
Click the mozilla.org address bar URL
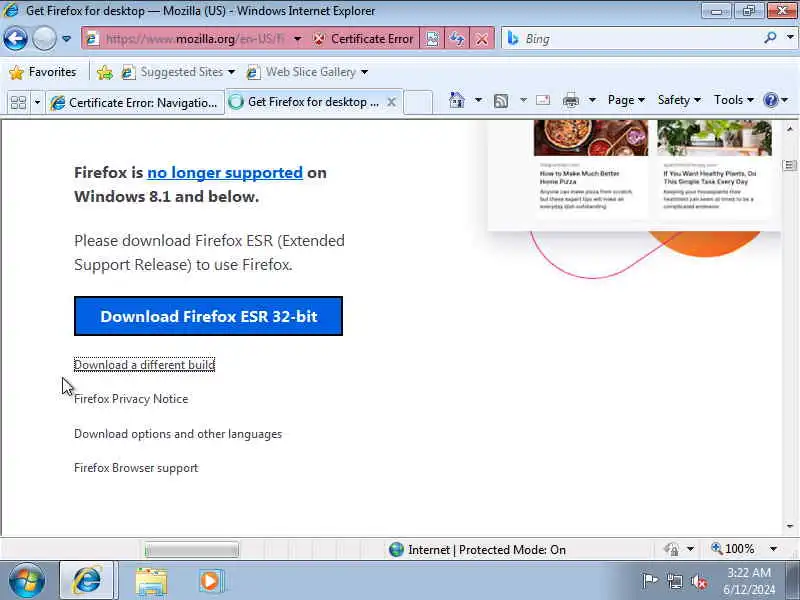point(194,39)
